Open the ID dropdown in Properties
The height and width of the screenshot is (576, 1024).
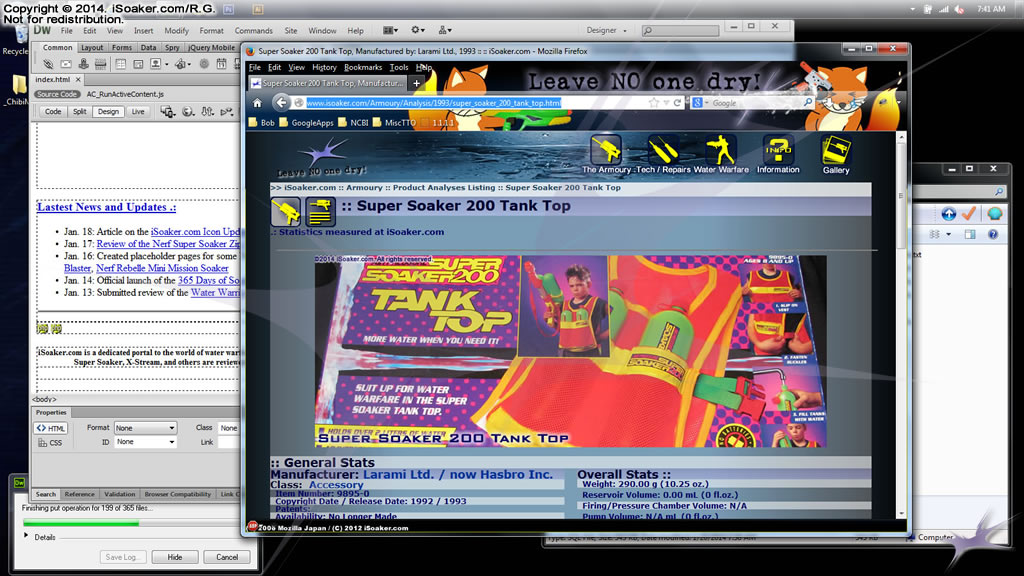[x=145, y=442]
